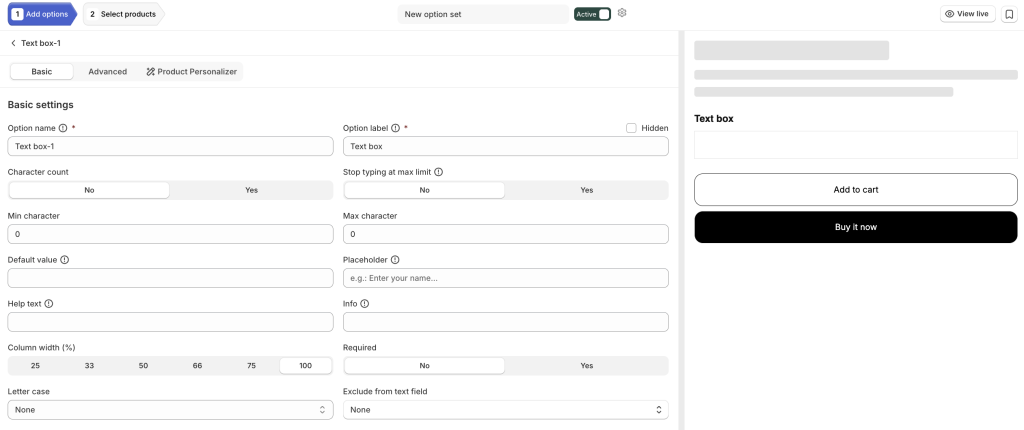Open Exclude from text field dropdown
Screen dimensions: 1024x430
(505, 410)
